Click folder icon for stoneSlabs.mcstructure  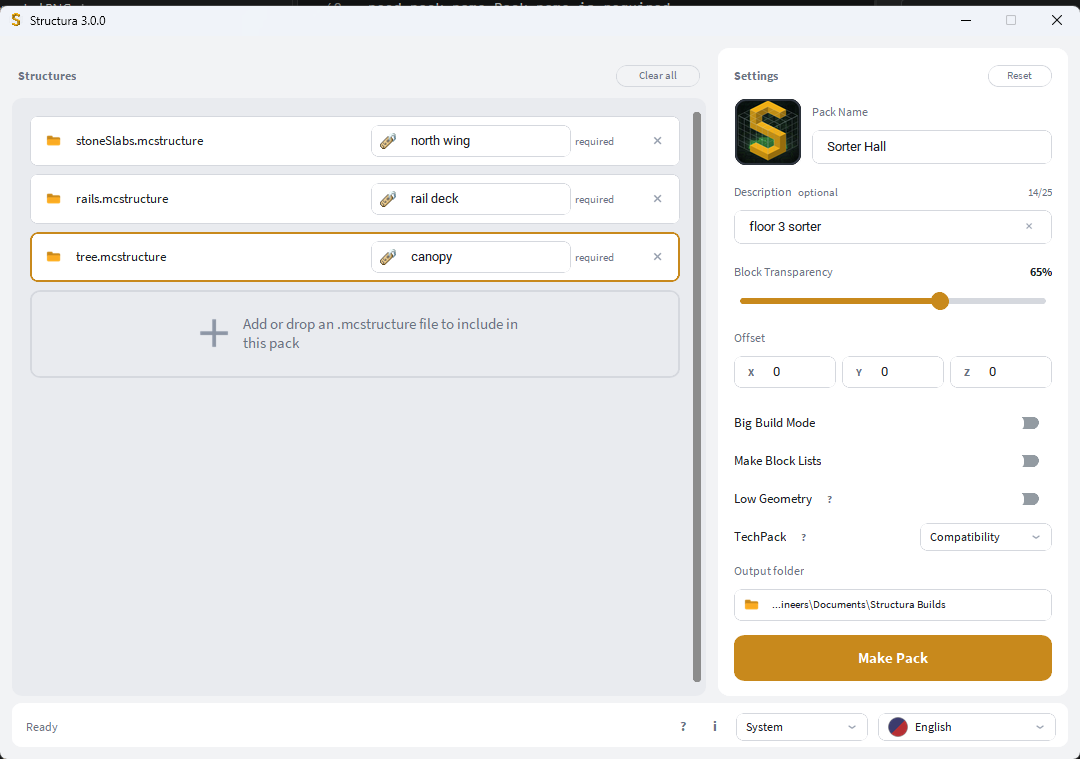(53, 141)
